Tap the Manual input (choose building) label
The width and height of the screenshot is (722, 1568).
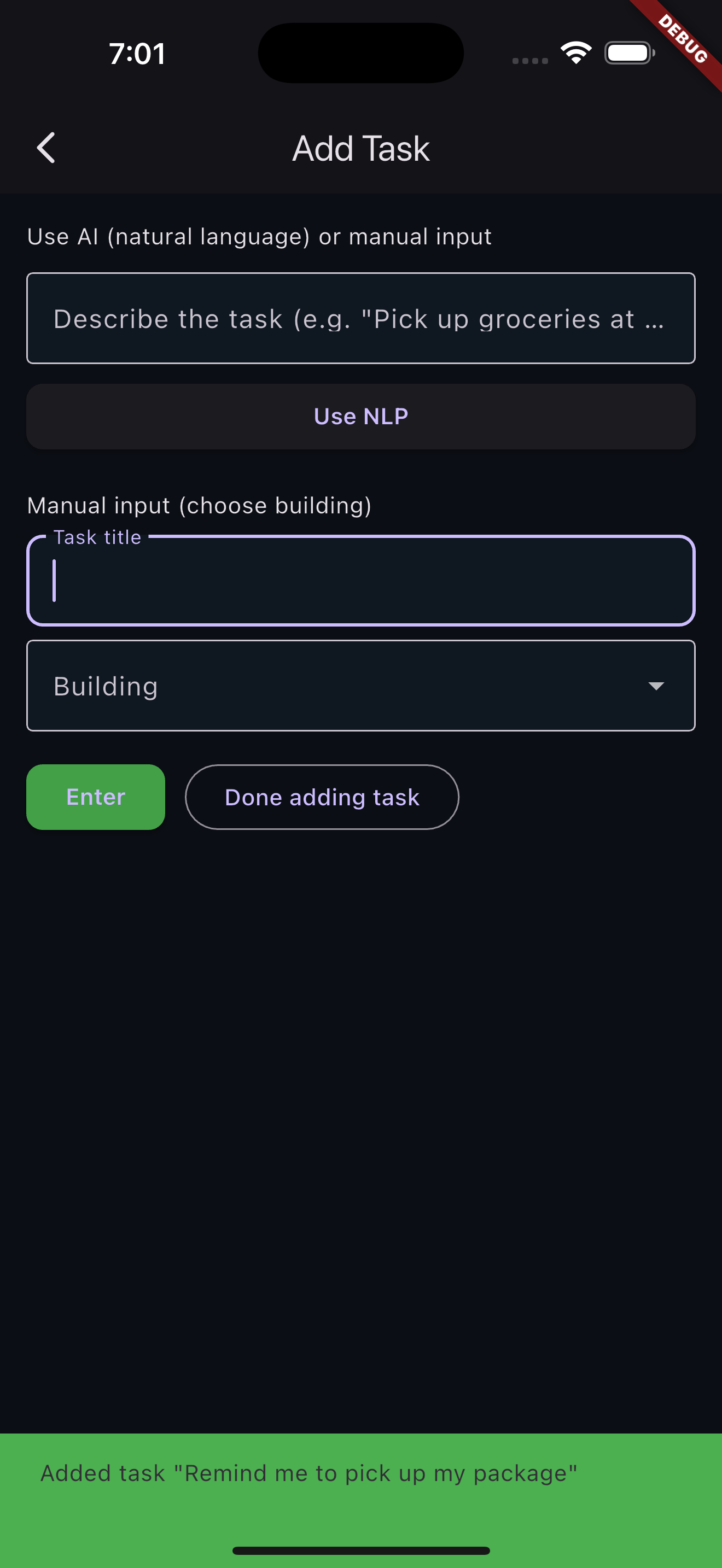tap(199, 505)
